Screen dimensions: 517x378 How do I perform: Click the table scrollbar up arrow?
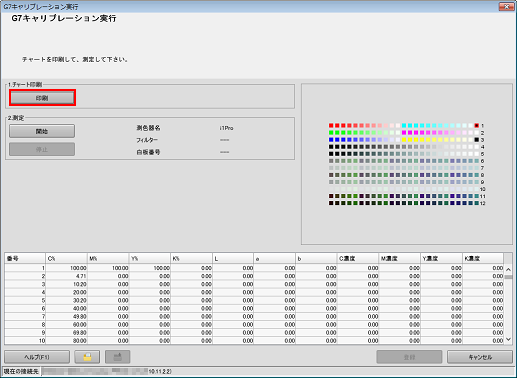pyautogui.click(x=508, y=269)
